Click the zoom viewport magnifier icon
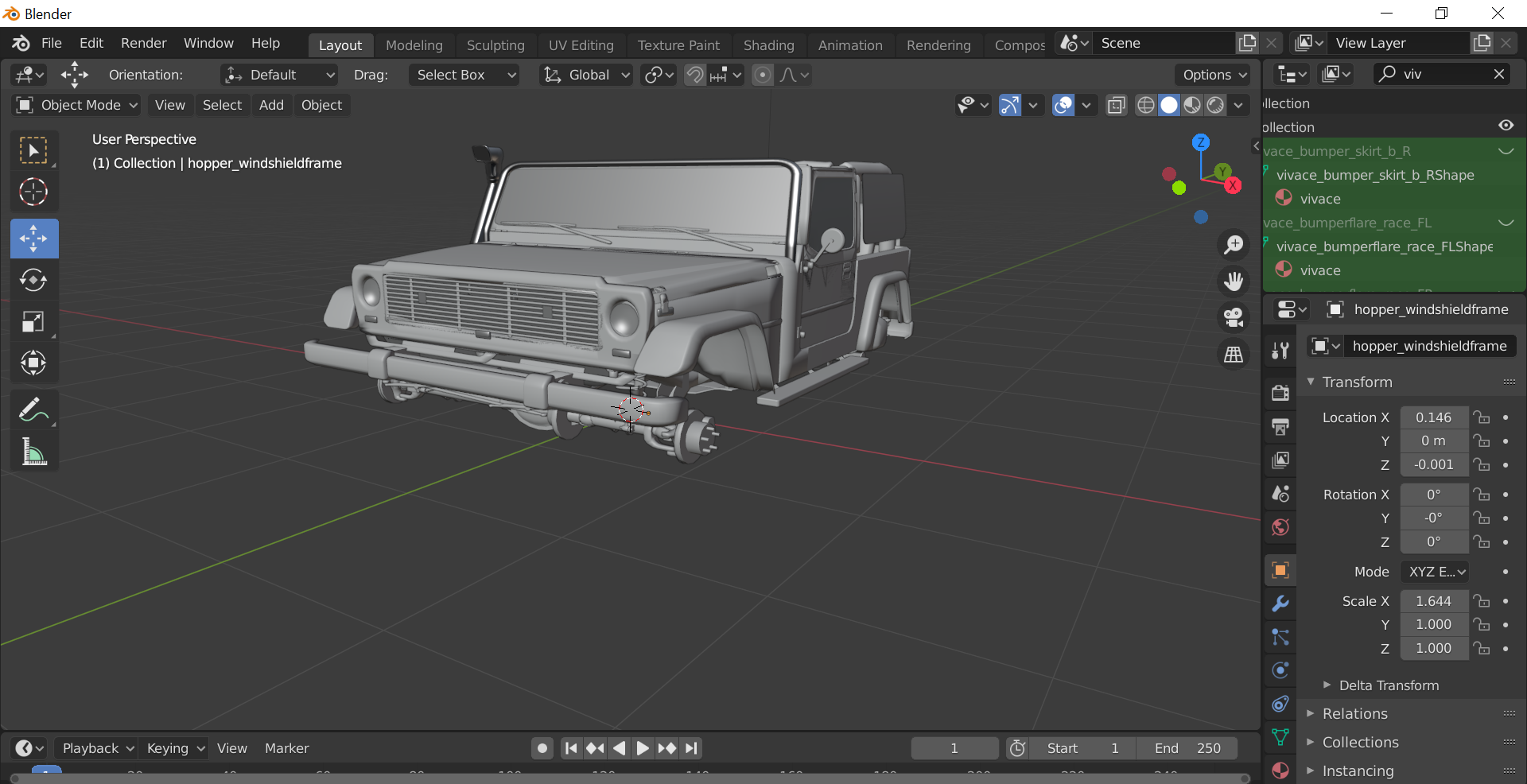Viewport: 1527px width, 784px height. pos(1234,245)
